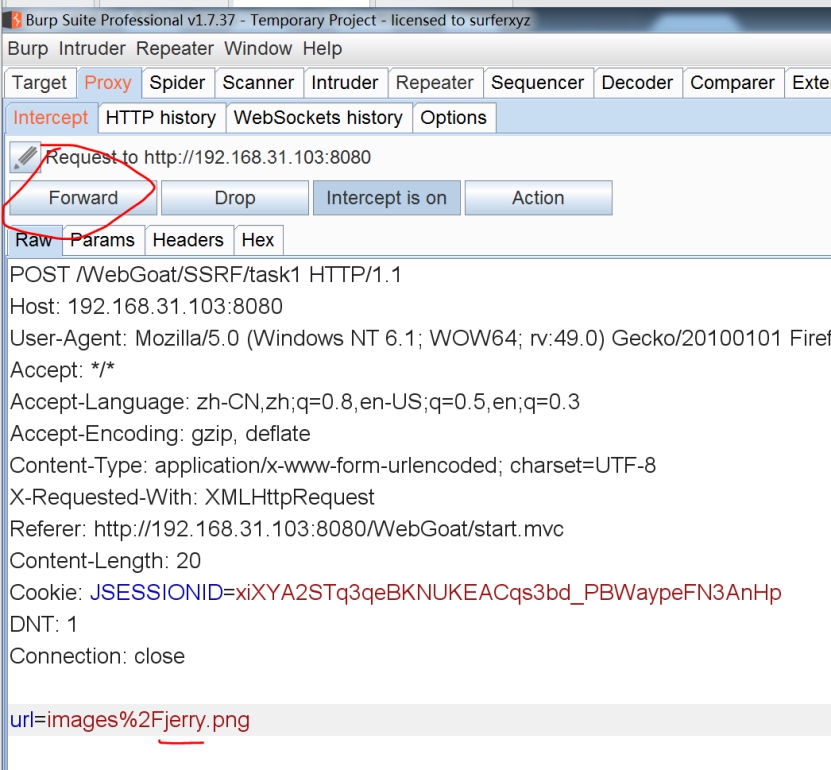The height and width of the screenshot is (770, 831).
Task: Click the DNT: 1 header line
Action: (x=43, y=625)
